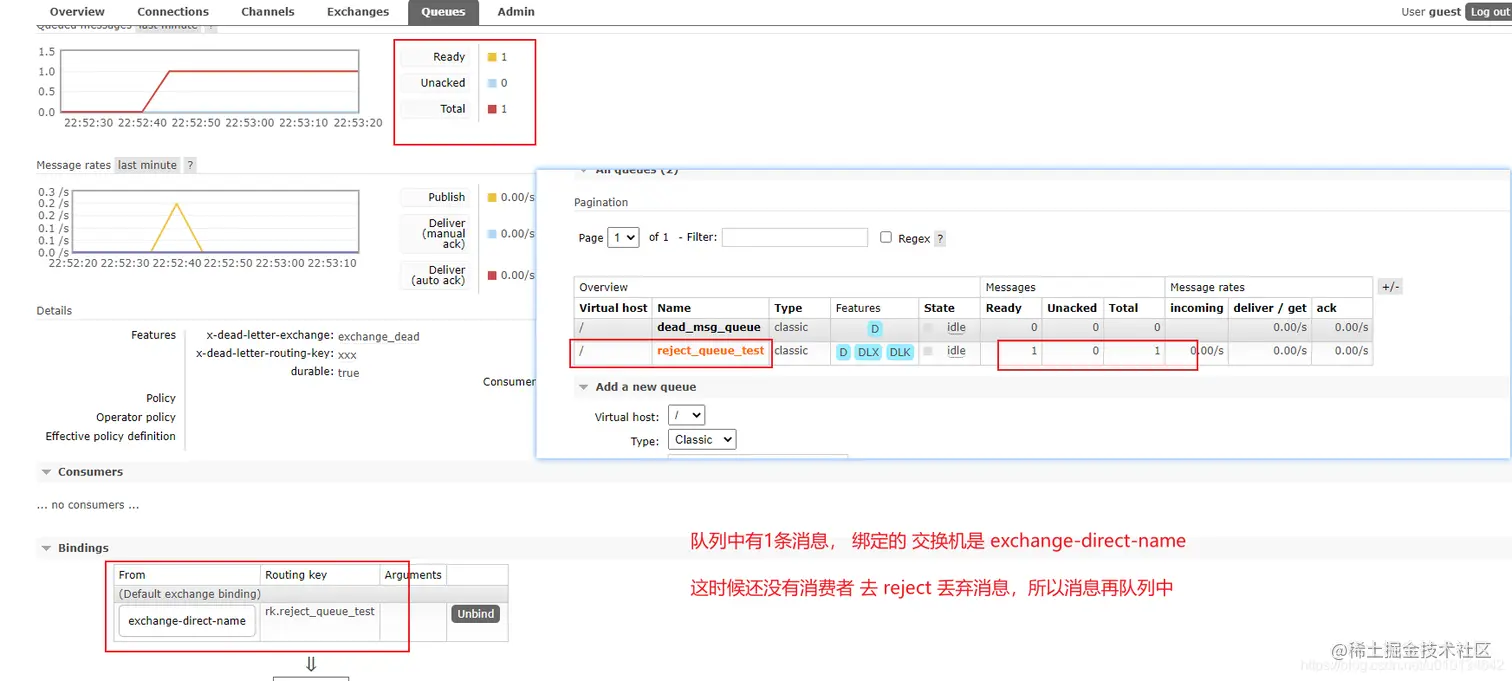The height and width of the screenshot is (681, 1512).
Task: Sort the table by deliver / get column
Action: (x=1270, y=308)
